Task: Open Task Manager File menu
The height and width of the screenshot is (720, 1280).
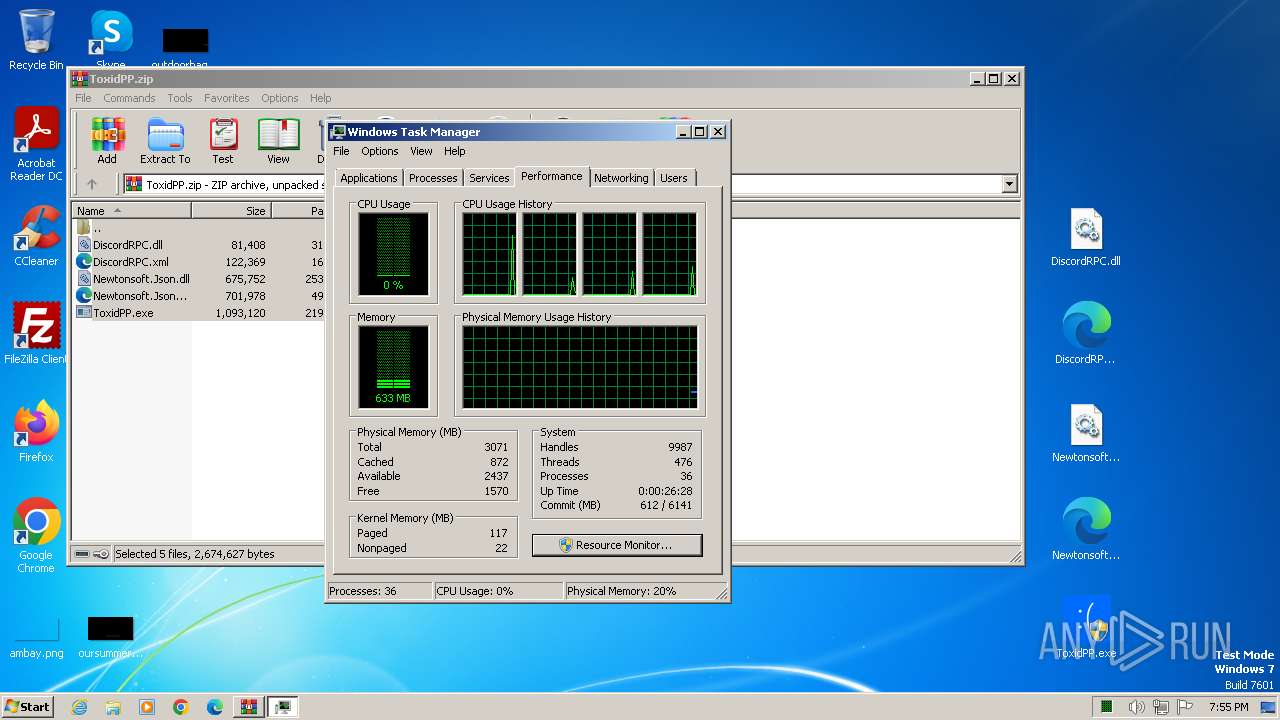Action: [341, 151]
